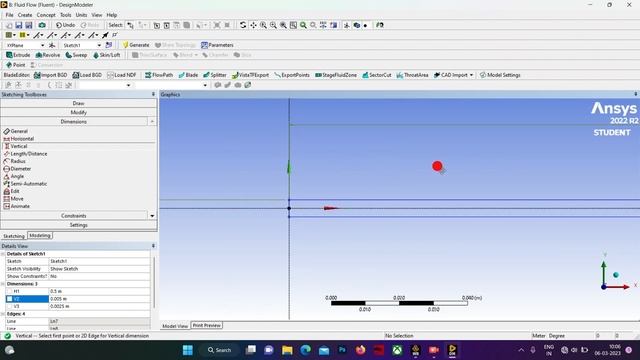Screen dimensions: 640x360
Task: Select the Radius dimension tool
Action: coord(15,161)
